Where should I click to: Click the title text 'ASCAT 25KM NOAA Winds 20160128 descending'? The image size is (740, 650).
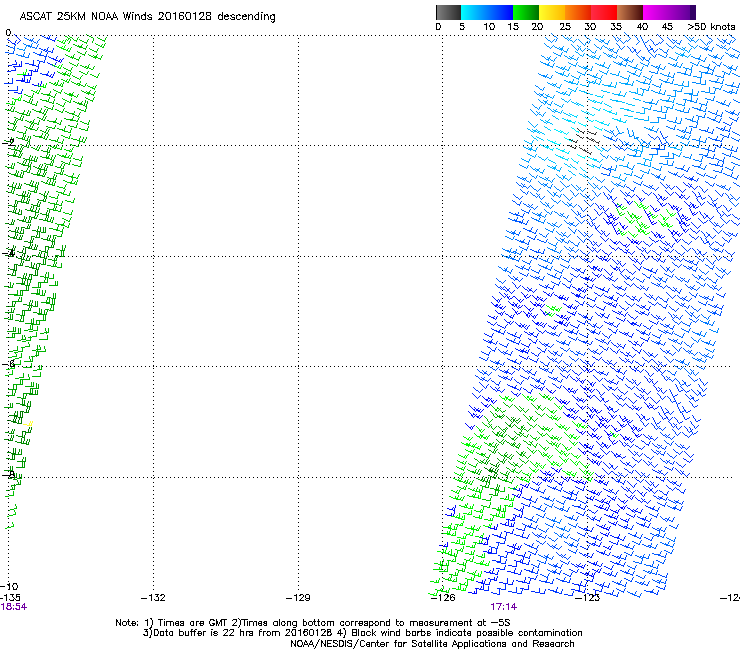tap(147, 17)
